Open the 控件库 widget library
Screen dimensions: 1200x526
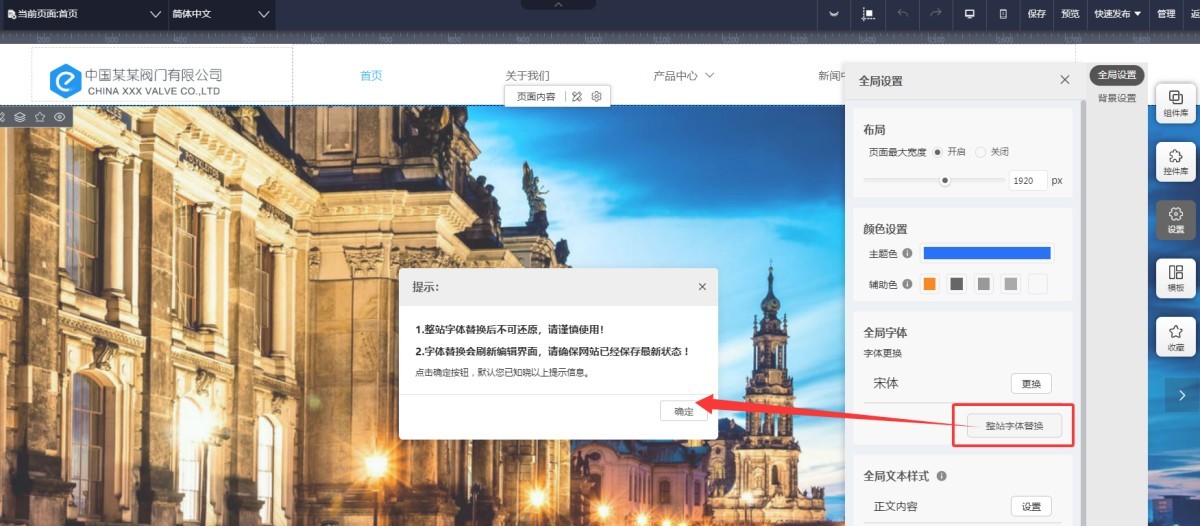coord(1176,162)
